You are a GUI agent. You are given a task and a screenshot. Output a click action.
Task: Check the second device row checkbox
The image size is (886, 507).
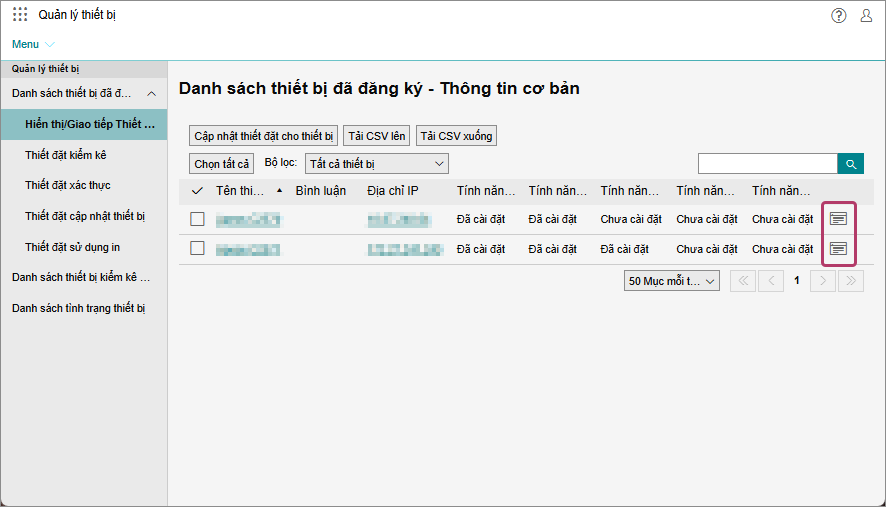(x=197, y=248)
